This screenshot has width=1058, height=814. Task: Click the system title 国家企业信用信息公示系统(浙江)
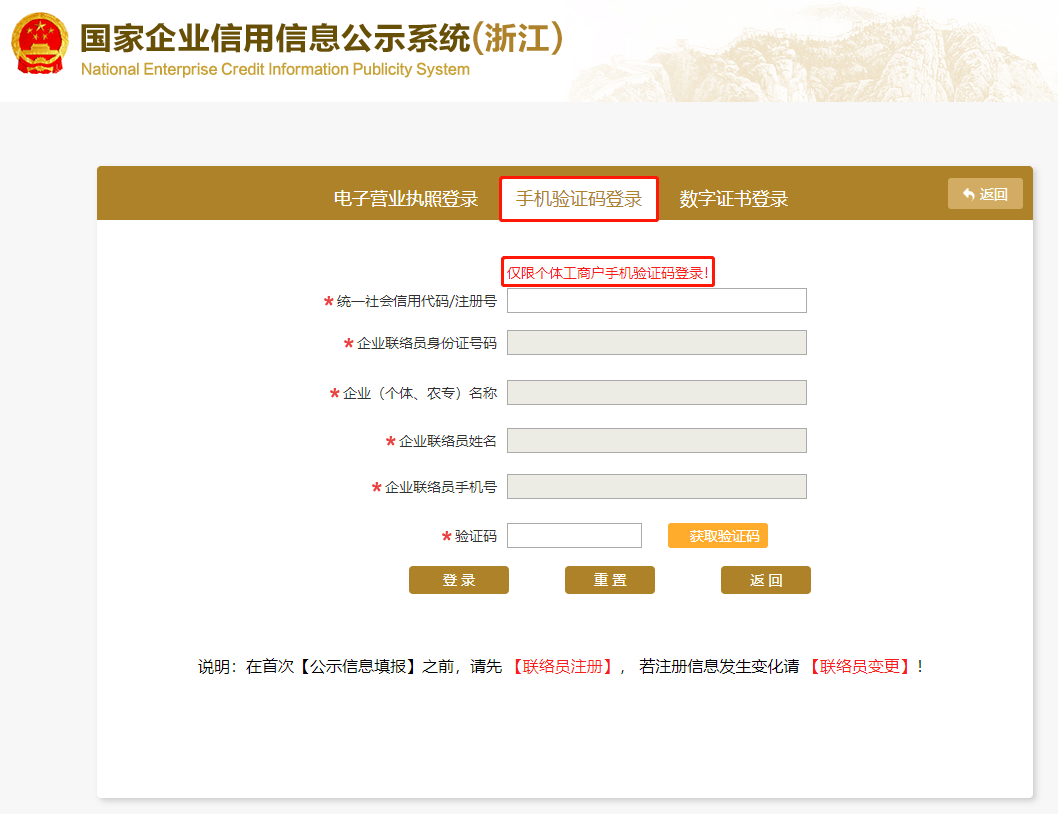(320, 36)
